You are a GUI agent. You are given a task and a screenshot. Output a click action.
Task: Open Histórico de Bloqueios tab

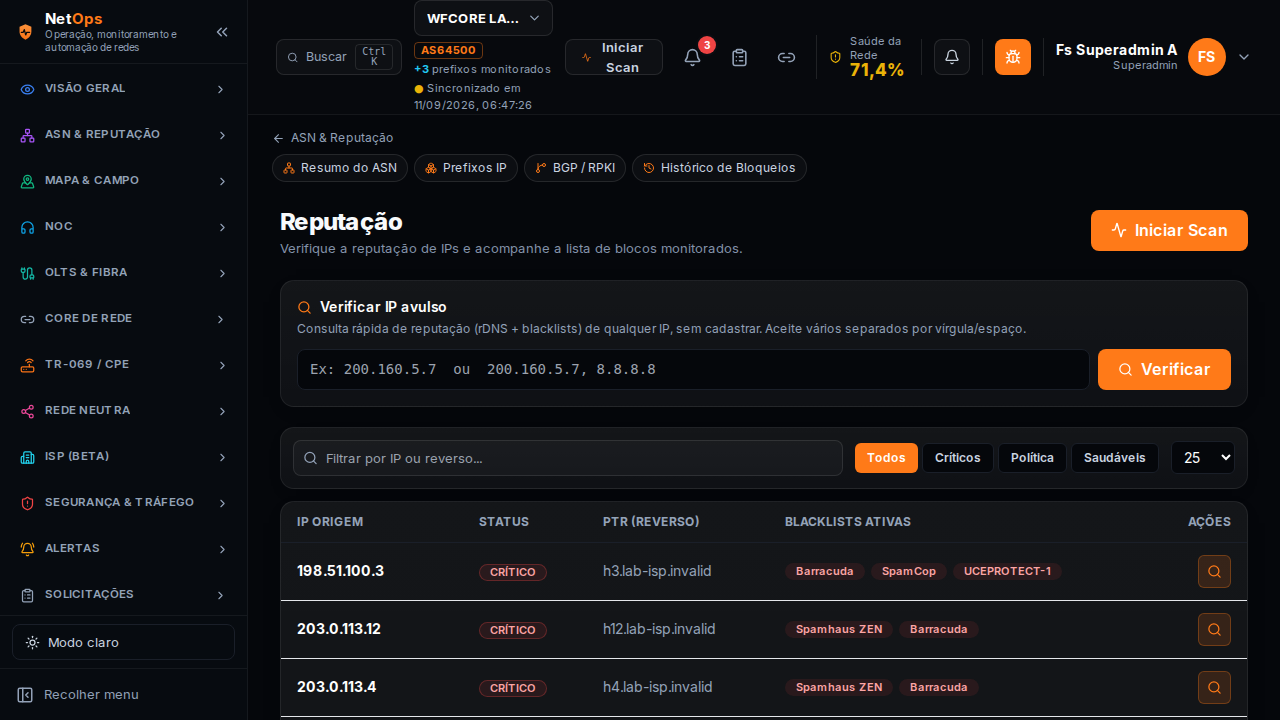pos(719,168)
